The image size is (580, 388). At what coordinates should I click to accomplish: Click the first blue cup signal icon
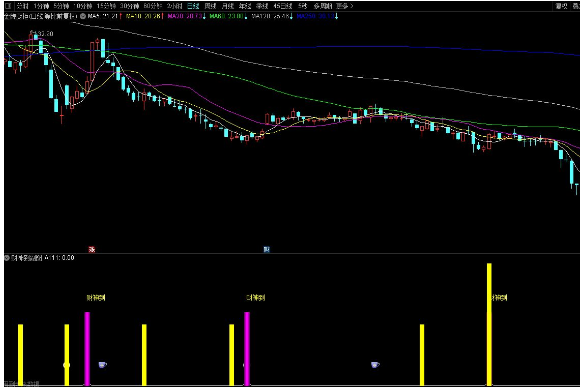coord(102,365)
